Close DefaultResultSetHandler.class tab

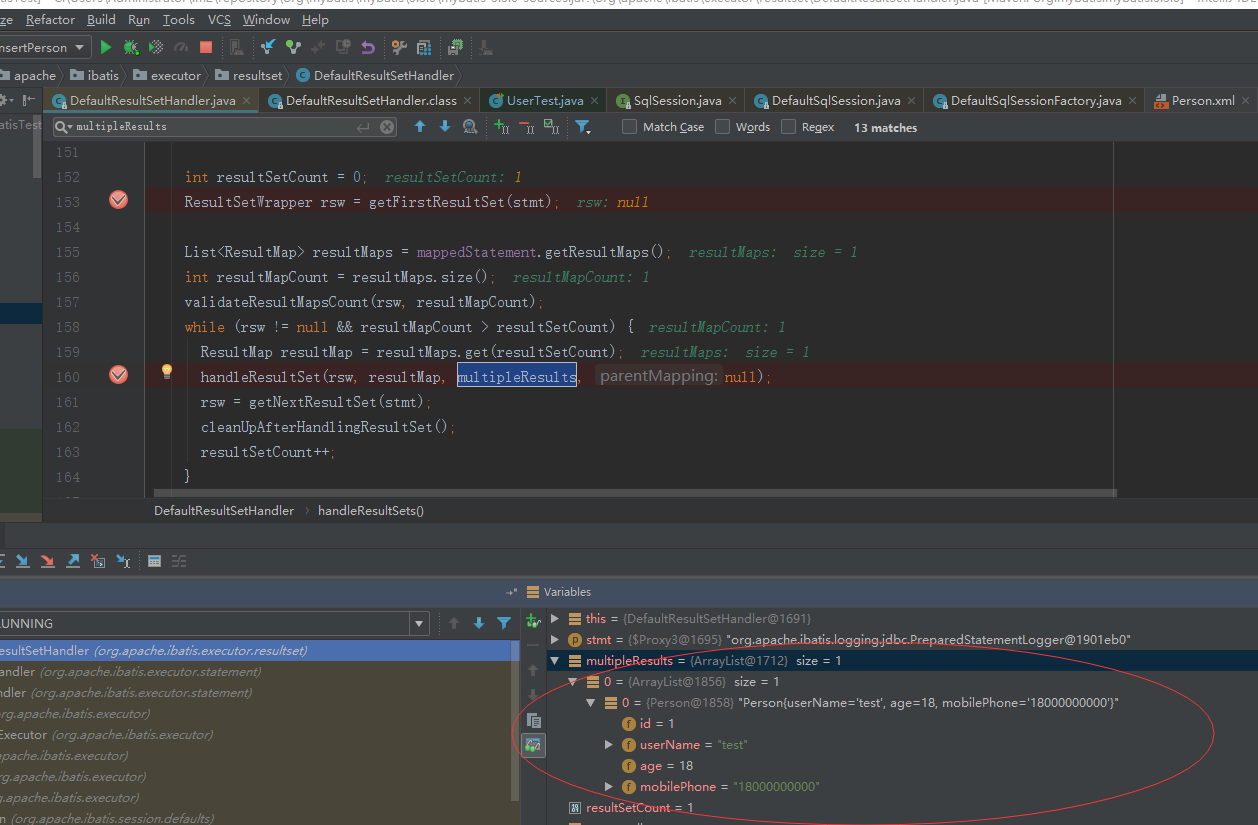[x=469, y=101]
